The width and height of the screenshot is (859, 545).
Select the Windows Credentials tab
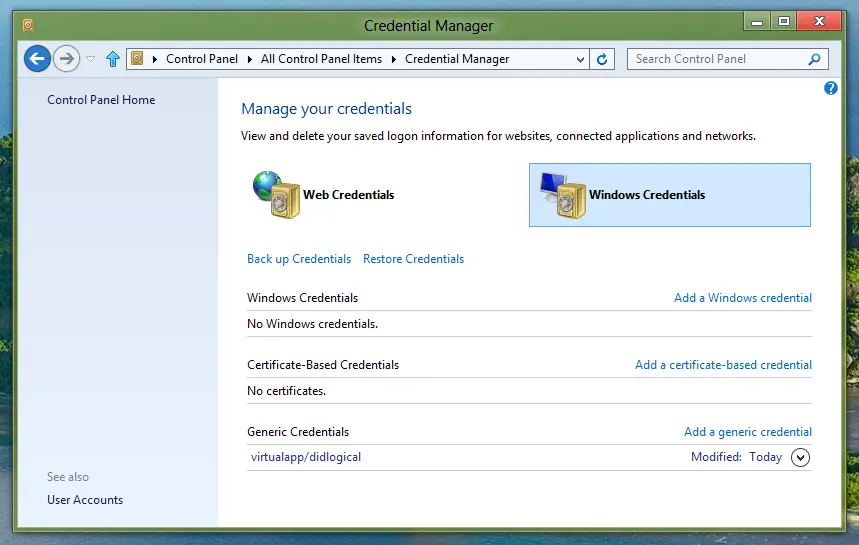coord(669,195)
